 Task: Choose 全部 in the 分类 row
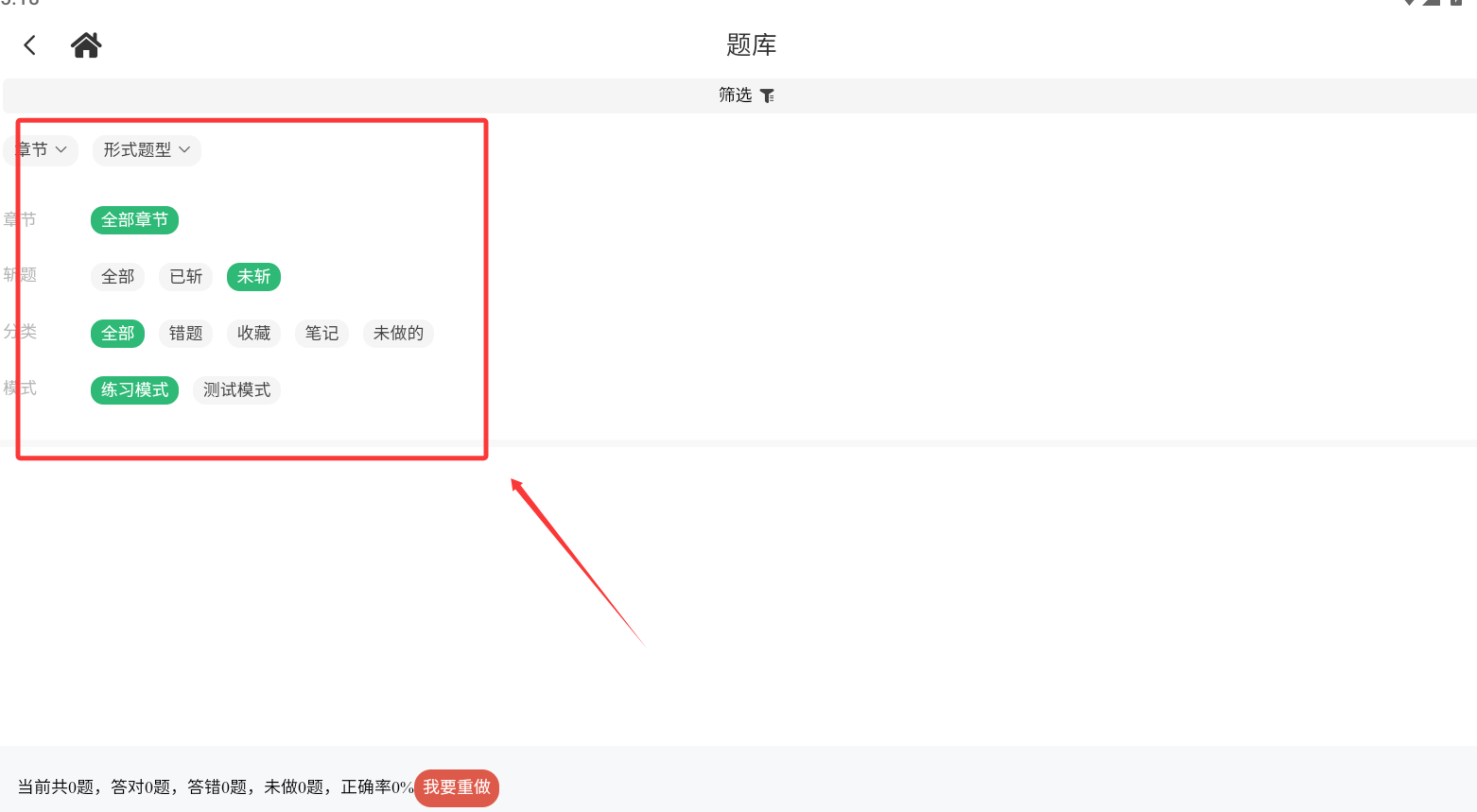coord(118,334)
